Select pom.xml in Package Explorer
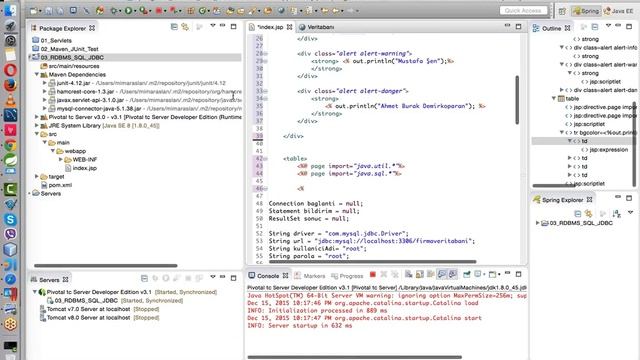This screenshot has width=640, height=360. 56,185
